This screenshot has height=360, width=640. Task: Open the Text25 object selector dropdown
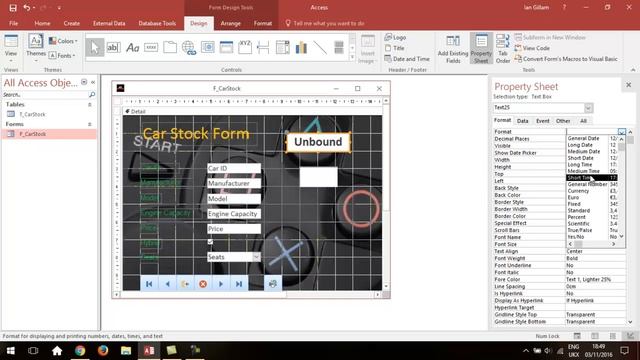coord(588,108)
